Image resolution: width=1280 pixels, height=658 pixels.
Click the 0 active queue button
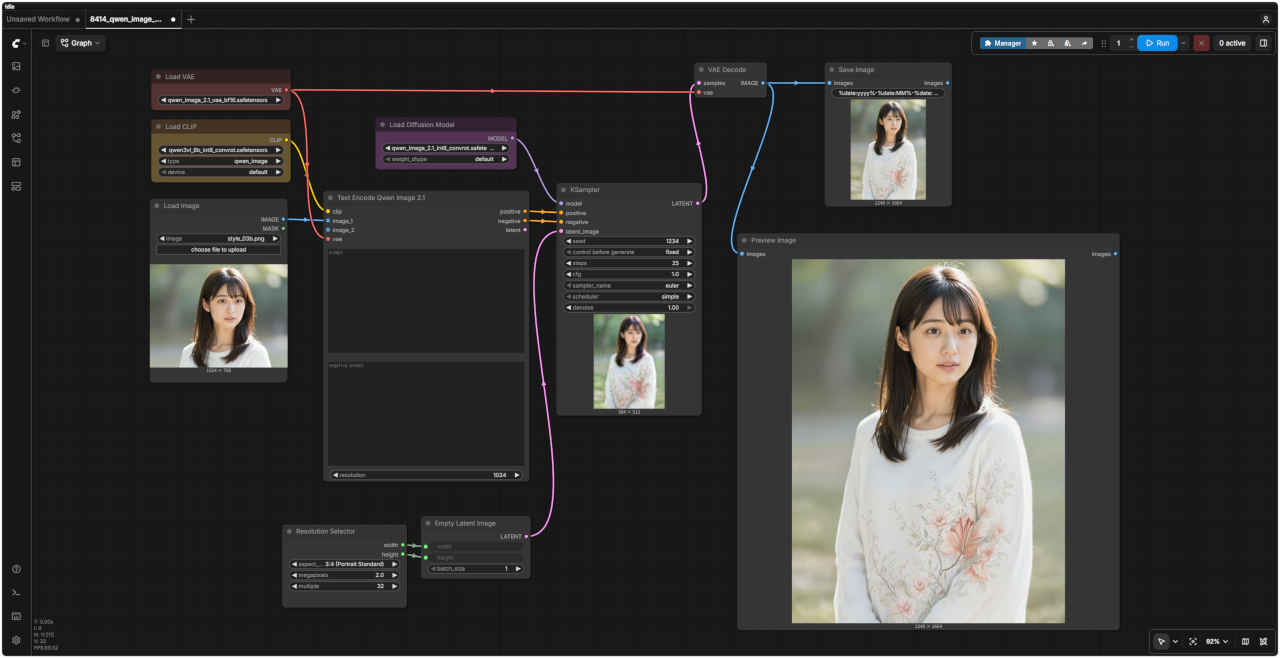click(1231, 43)
